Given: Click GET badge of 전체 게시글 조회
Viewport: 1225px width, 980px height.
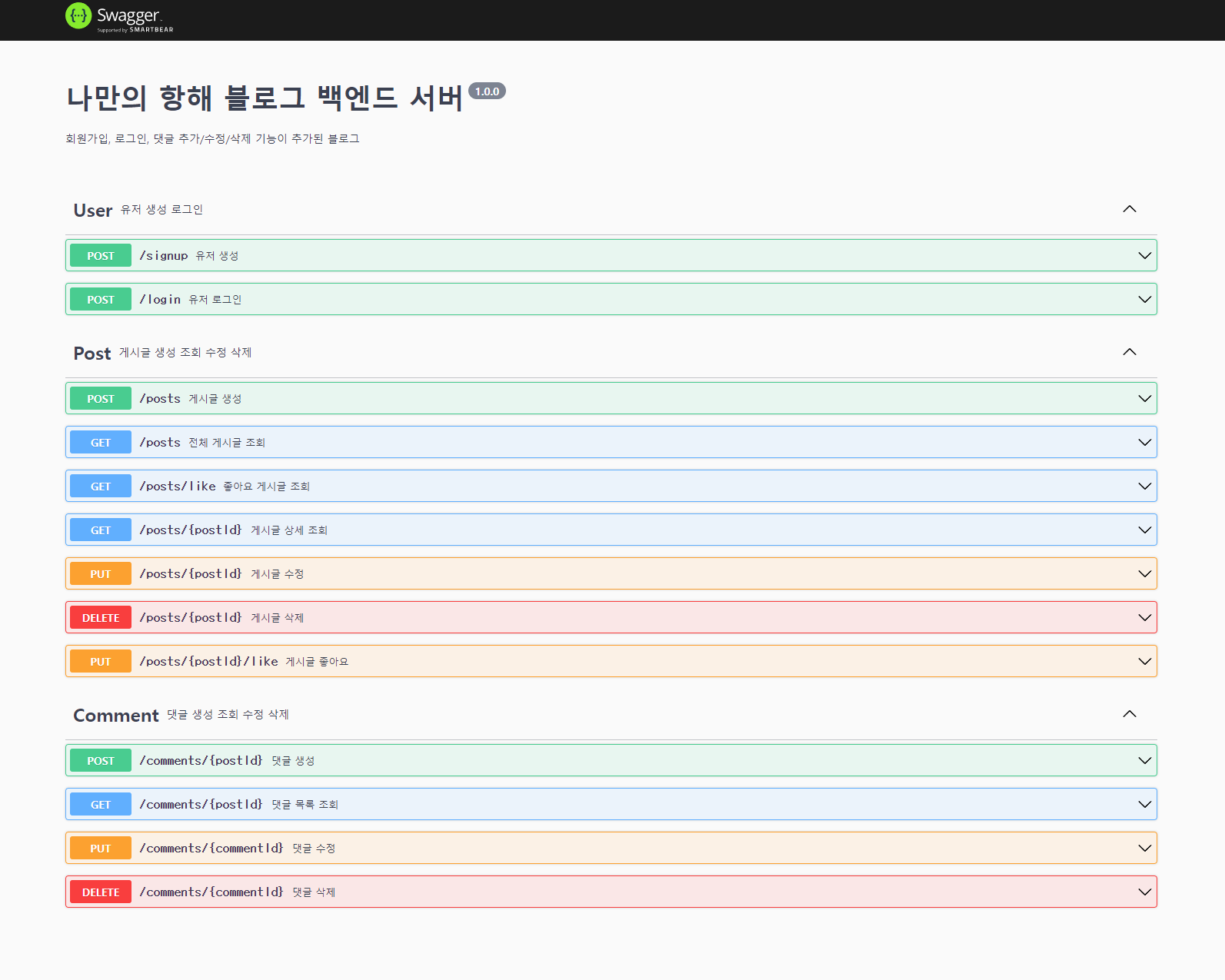Looking at the screenshot, I should coord(101,442).
